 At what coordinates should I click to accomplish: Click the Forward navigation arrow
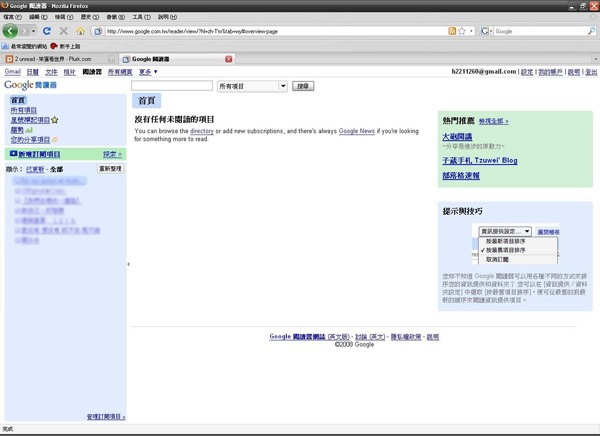[24, 31]
